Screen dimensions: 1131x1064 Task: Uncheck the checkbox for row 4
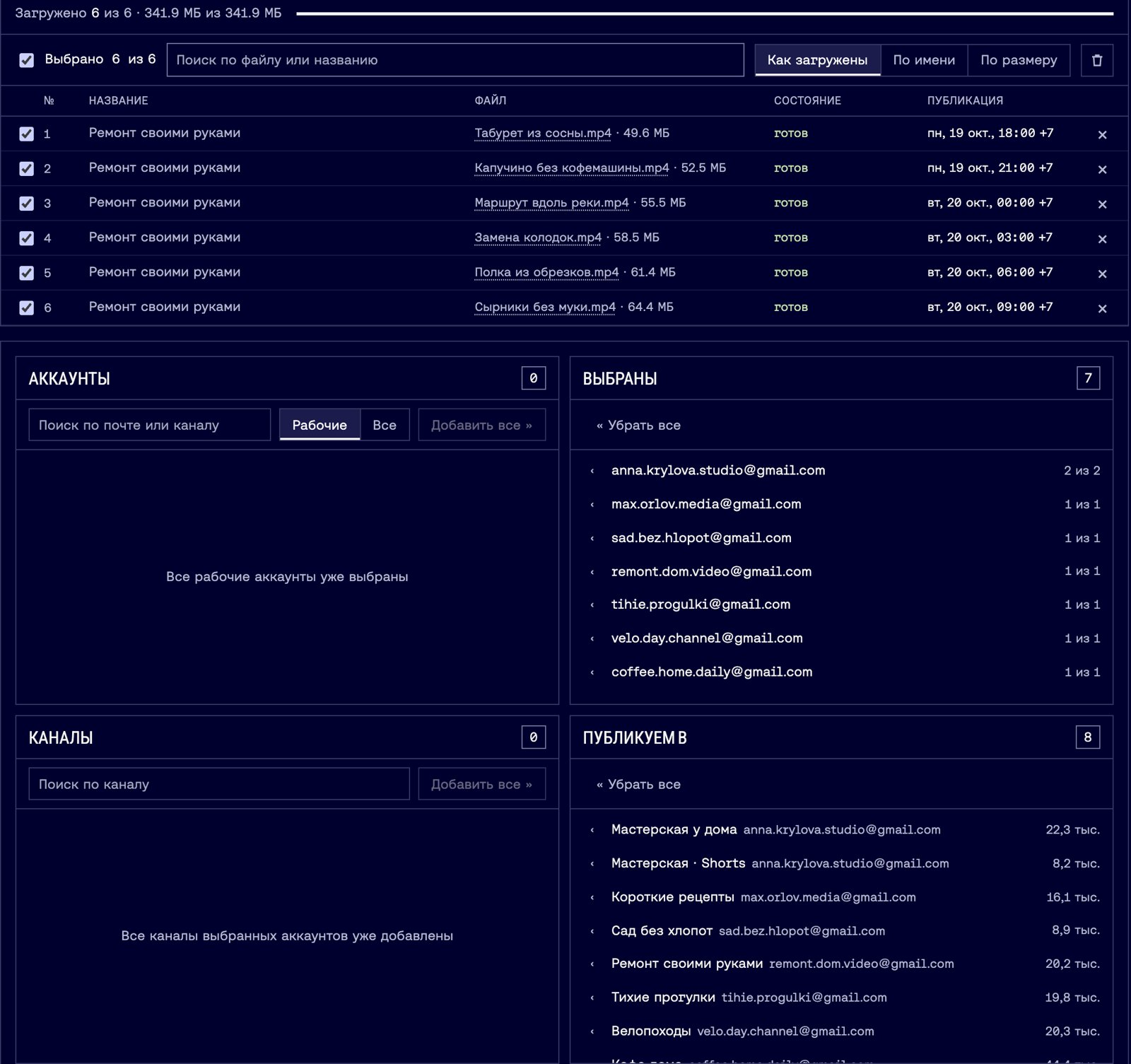pos(26,238)
